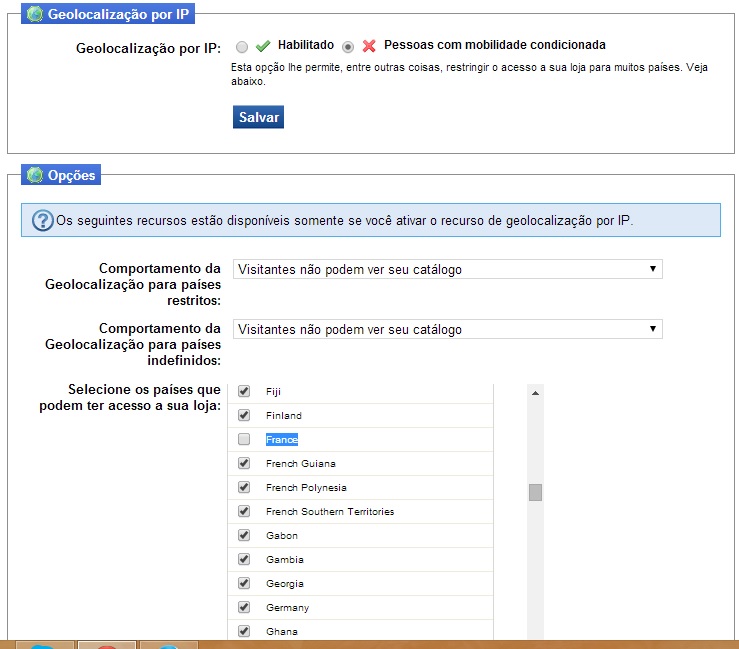Uncheck the French Guiana checkbox
This screenshot has height=649, width=739.
[x=244, y=464]
